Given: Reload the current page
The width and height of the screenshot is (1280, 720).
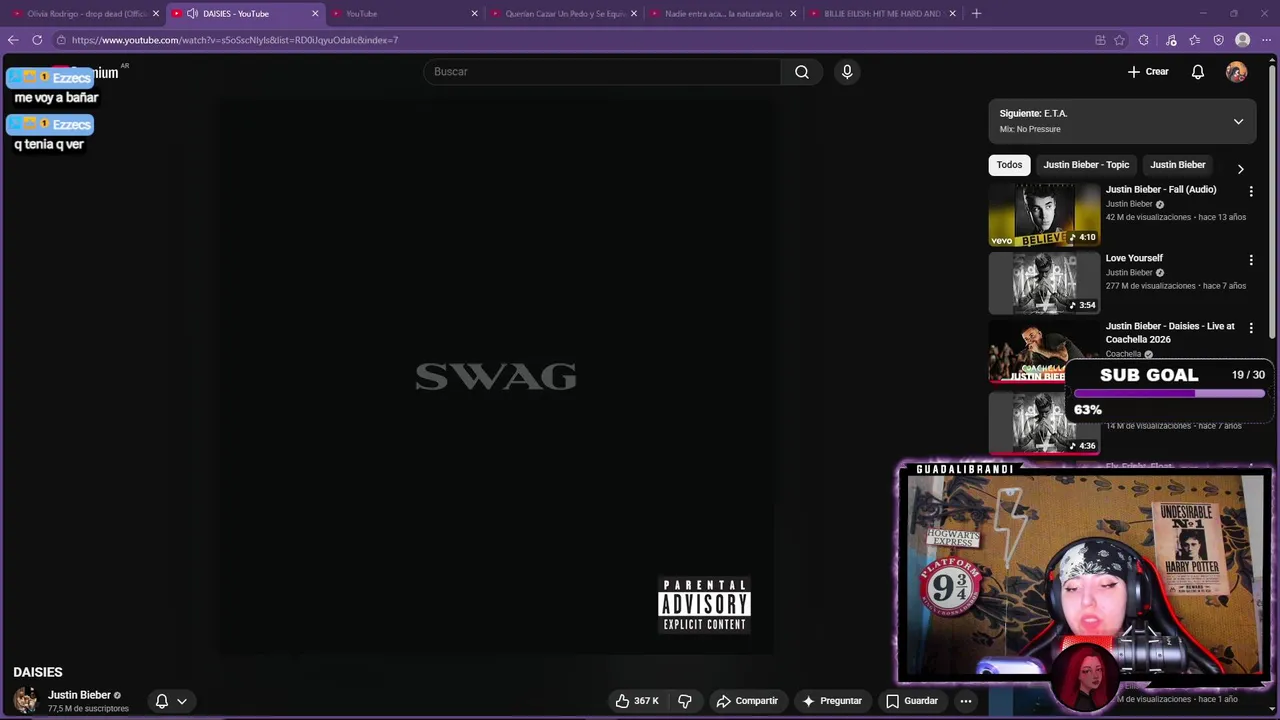Looking at the screenshot, I should tap(37, 40).
